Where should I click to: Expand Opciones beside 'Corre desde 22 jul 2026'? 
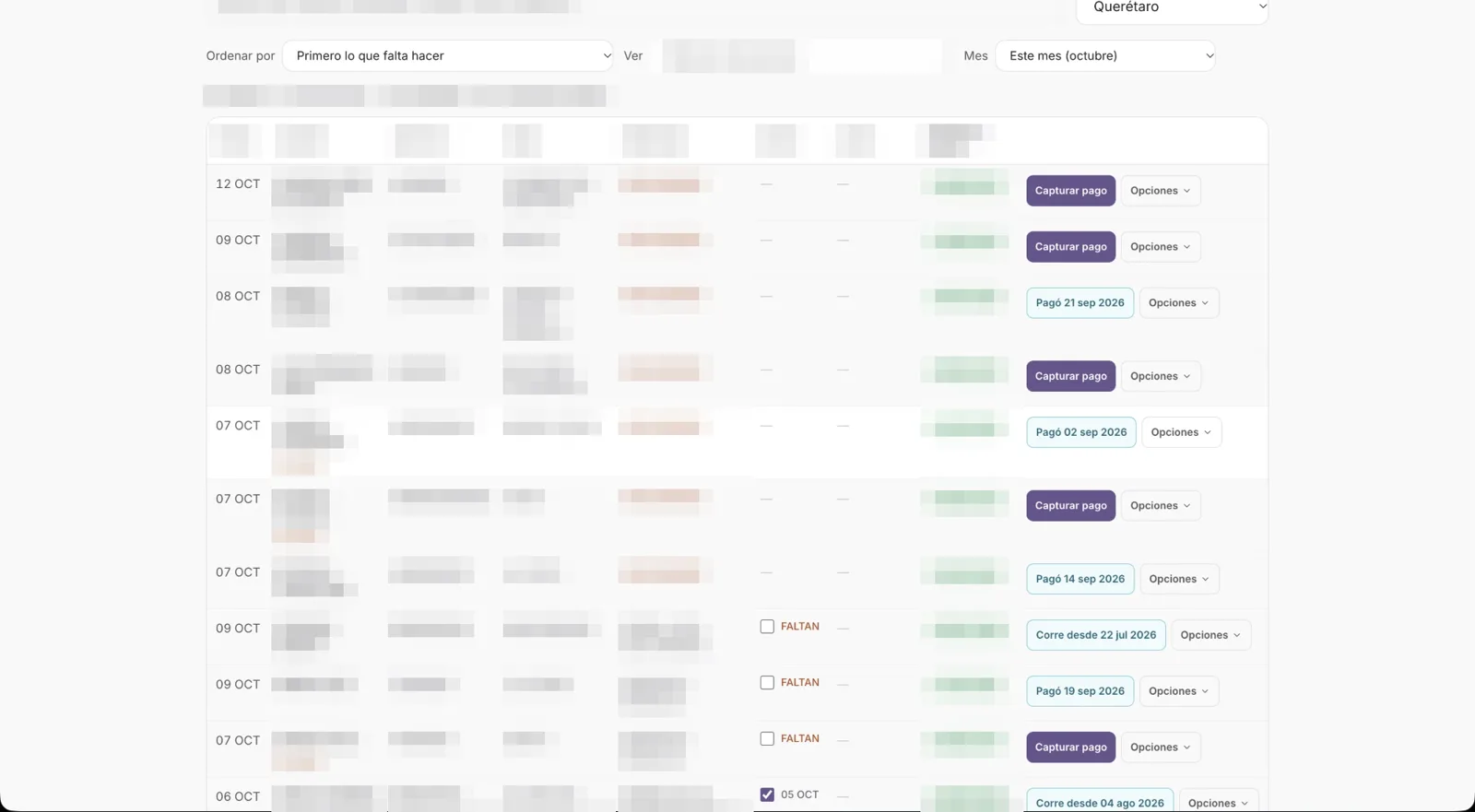point(1211,635)
